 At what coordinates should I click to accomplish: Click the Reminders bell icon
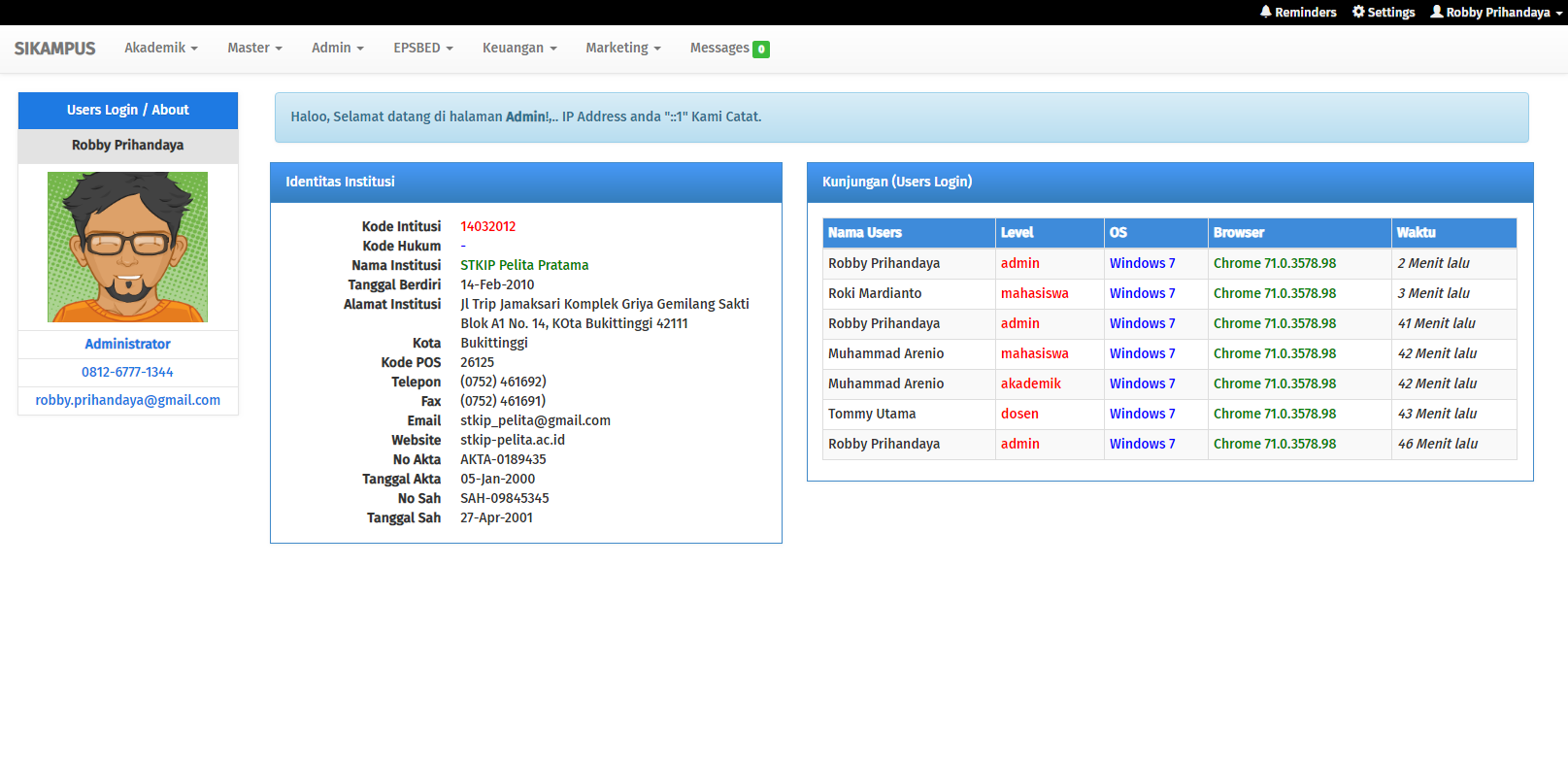pos(1266,12)
